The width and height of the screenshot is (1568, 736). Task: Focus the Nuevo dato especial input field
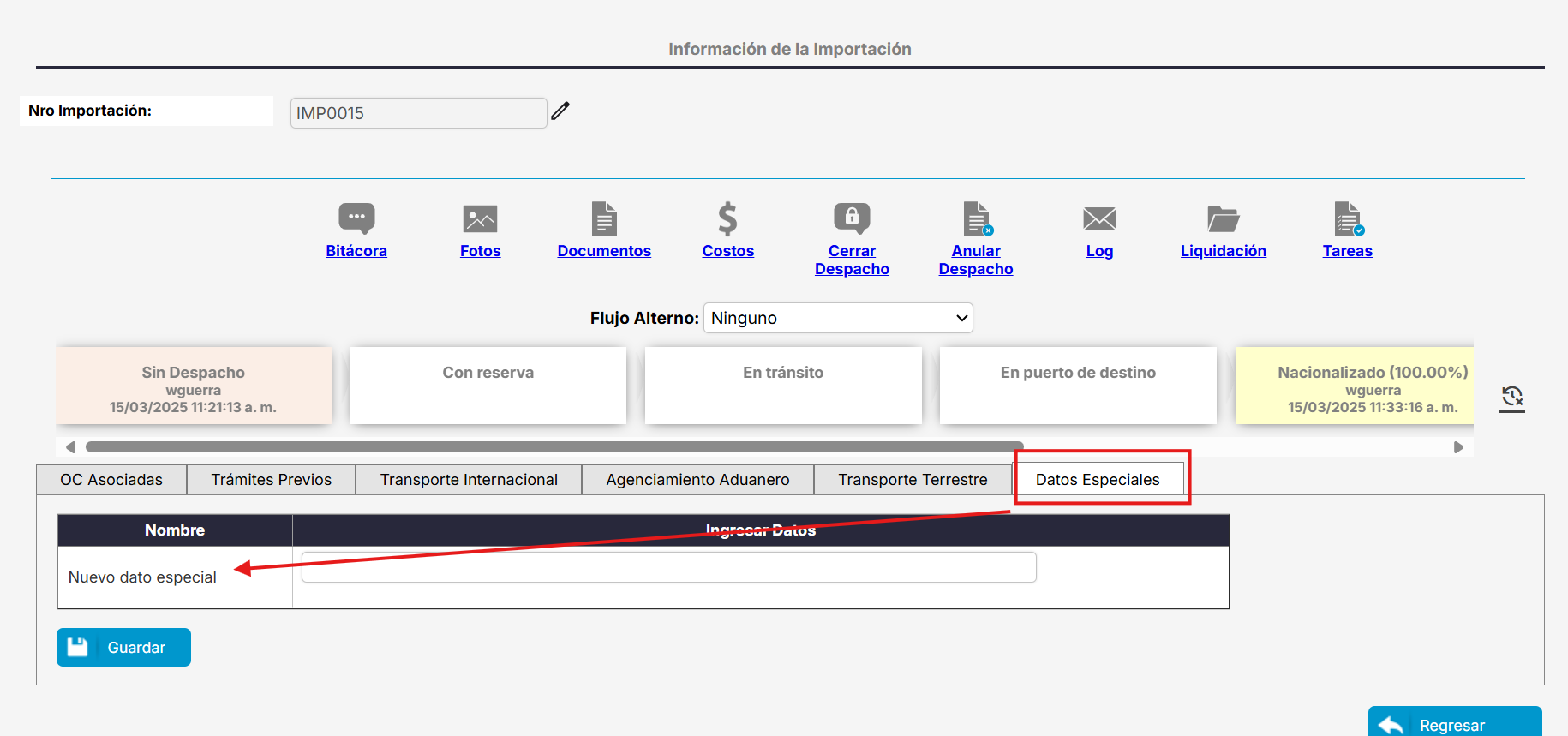[x=668, y=567]
